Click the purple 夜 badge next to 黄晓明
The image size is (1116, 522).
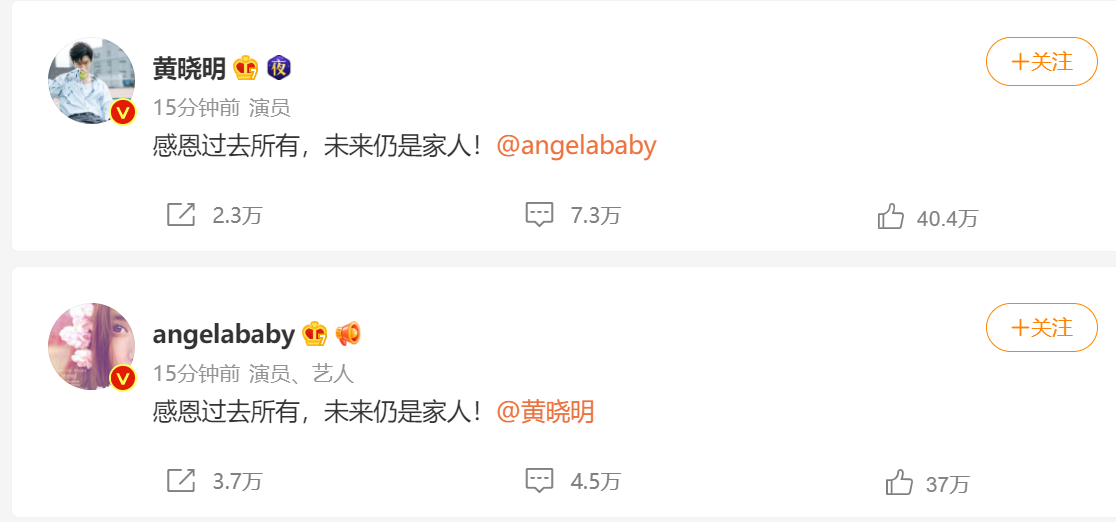point(278,68)
